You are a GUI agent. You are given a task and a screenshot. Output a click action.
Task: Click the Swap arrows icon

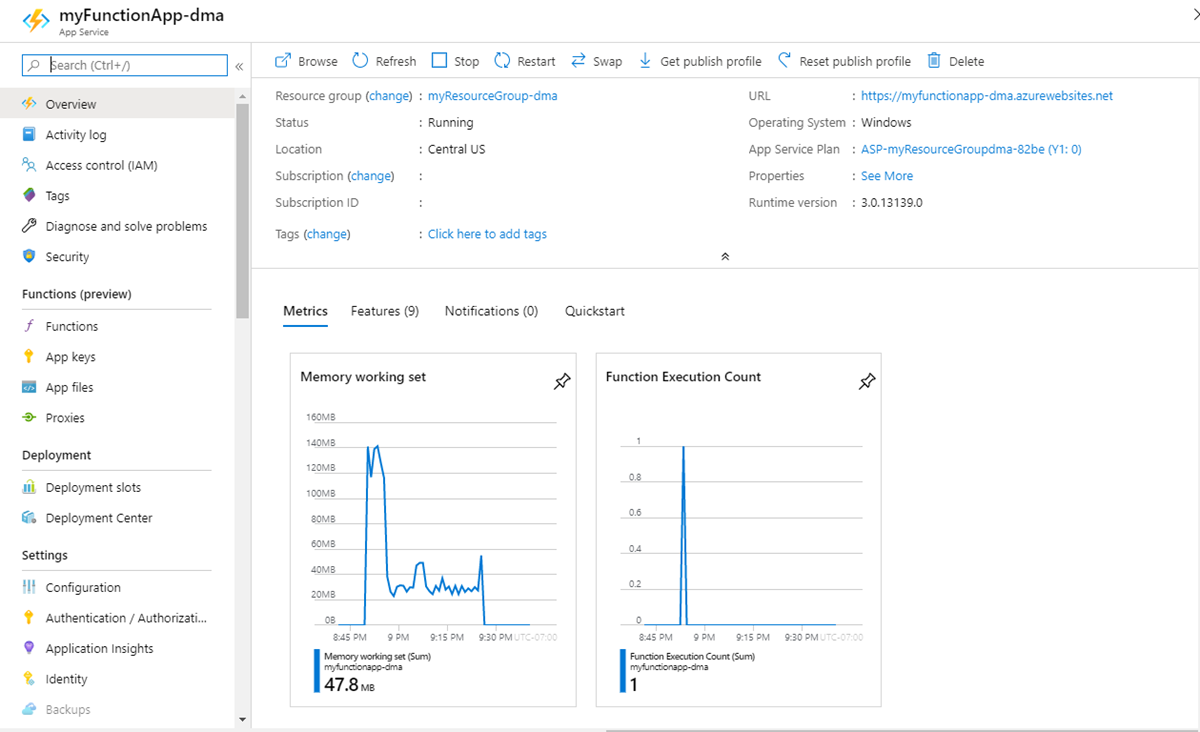[x=578, y=61]
